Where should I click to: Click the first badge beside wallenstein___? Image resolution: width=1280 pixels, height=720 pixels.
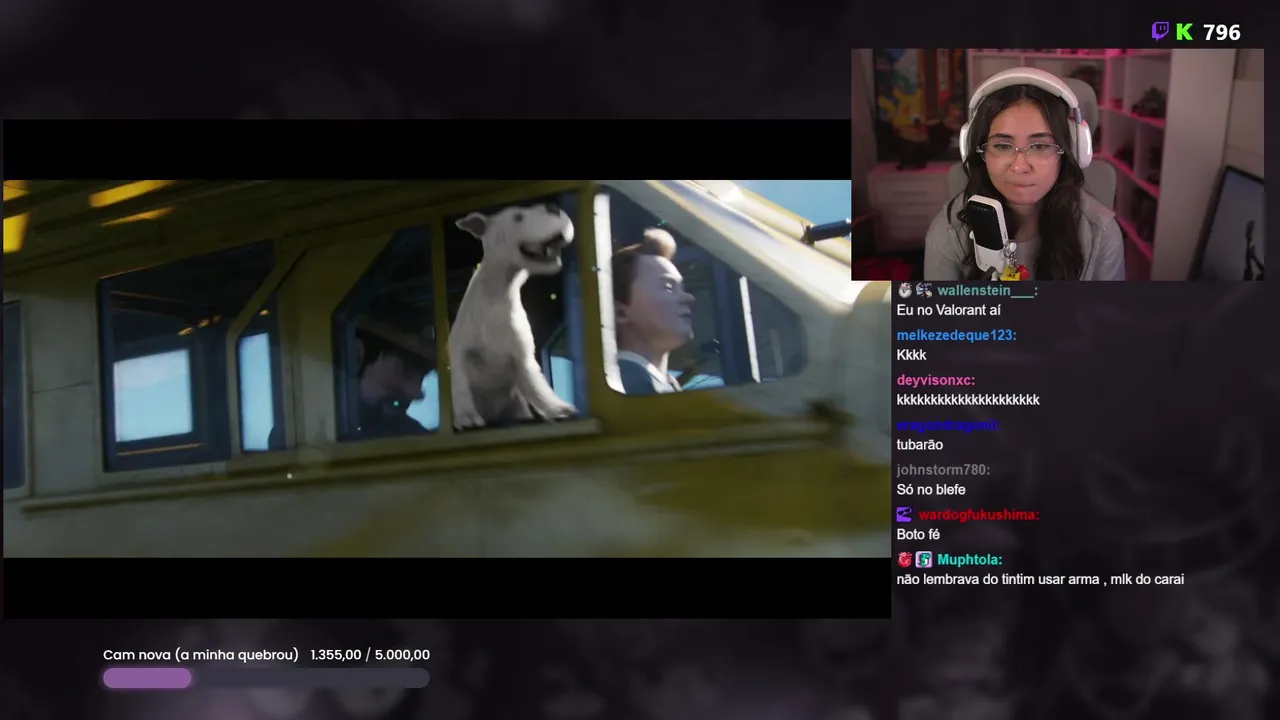point(905,290)
